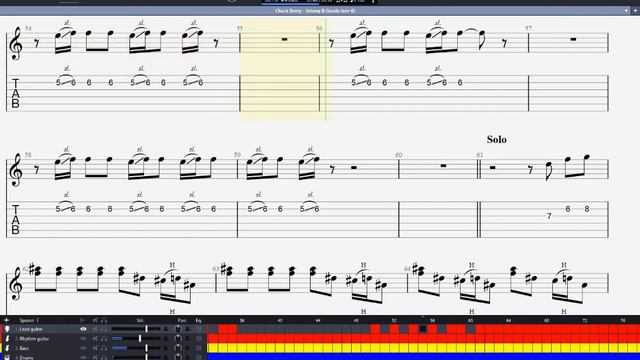Click tab fret 8 in measure 61
This screenshot has width=640, height=360.
(587, 209)
